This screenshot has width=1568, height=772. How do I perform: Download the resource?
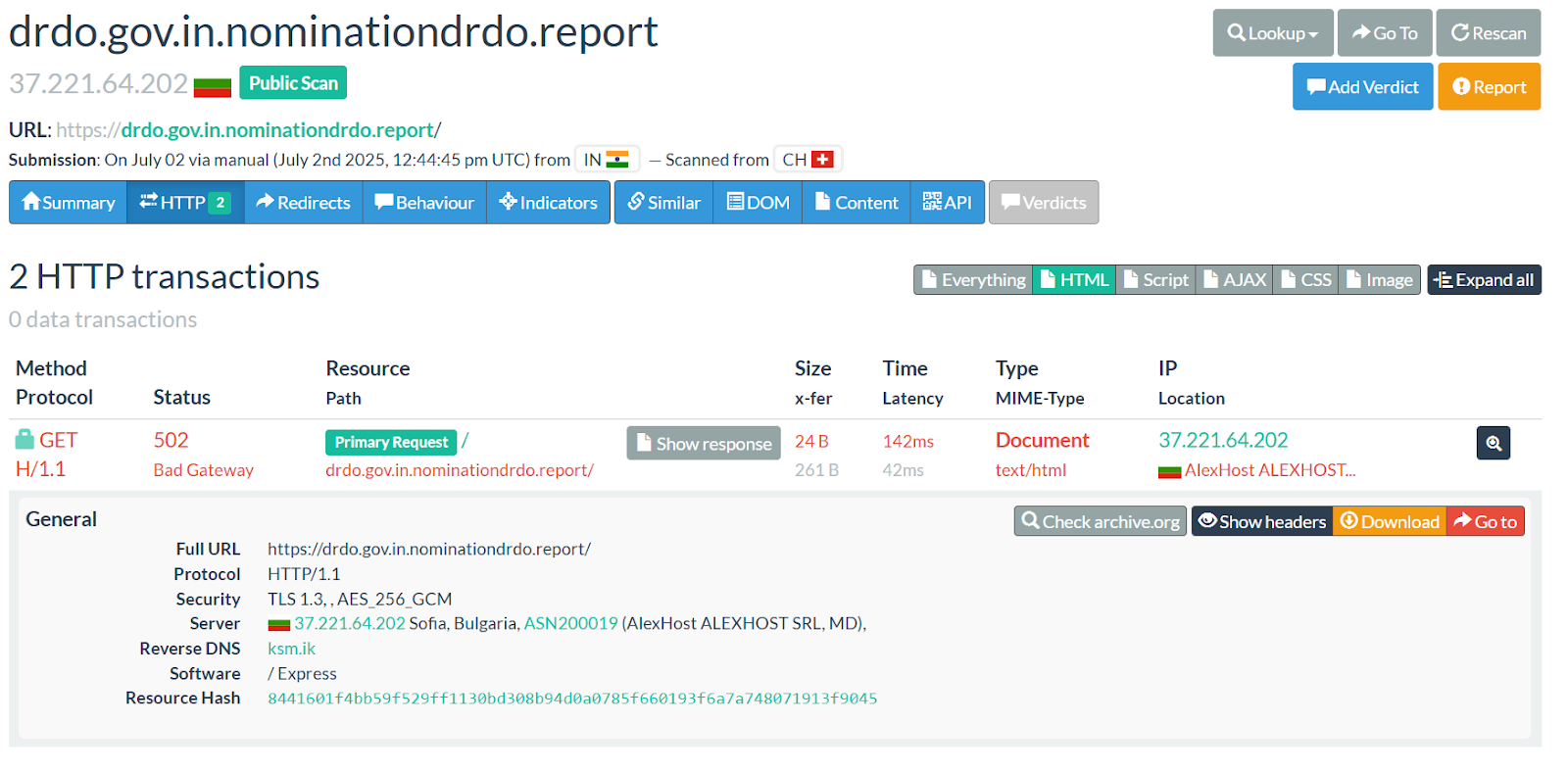(1389, 521)
